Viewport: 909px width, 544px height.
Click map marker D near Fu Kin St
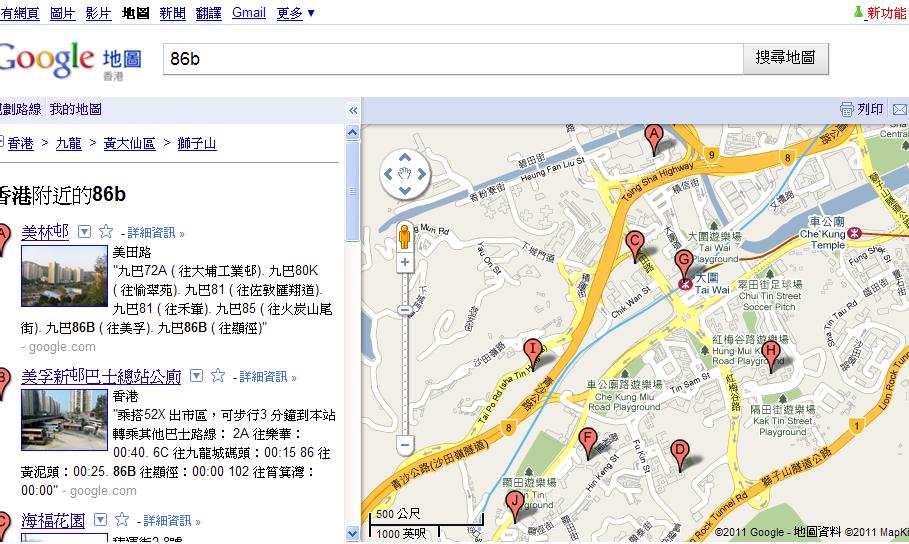tap(679, 455)
